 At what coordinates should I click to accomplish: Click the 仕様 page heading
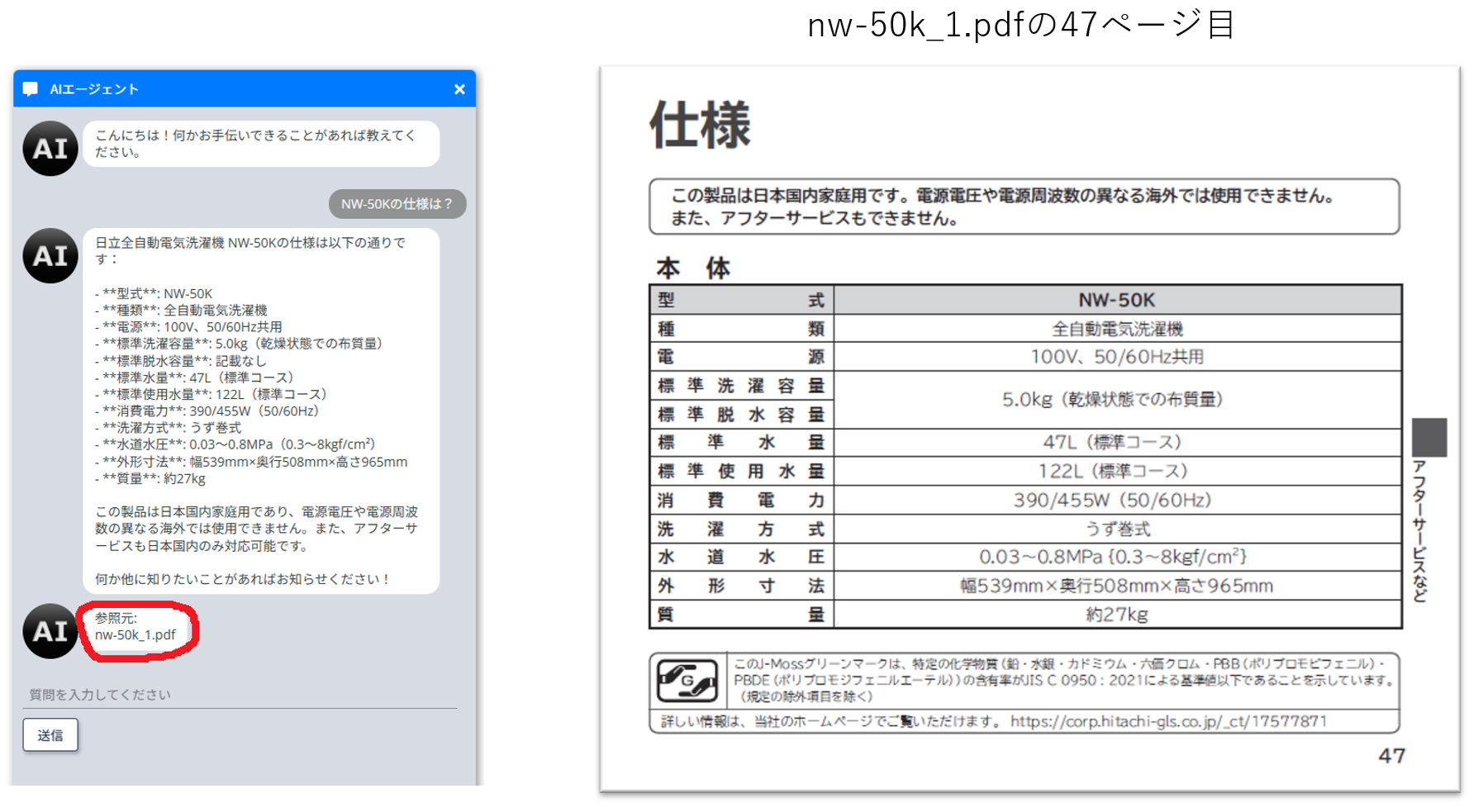click(x=700, y=125)
